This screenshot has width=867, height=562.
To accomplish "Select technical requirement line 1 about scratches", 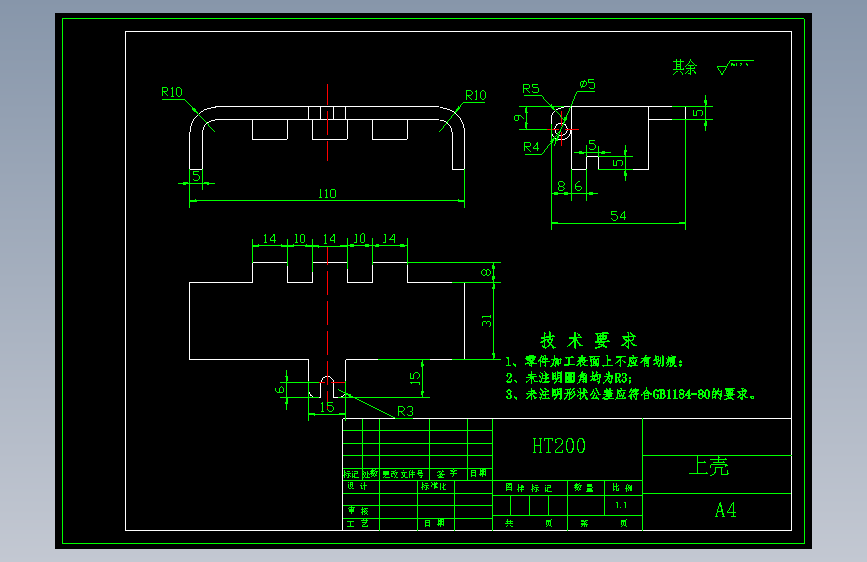I will (594, 362).
